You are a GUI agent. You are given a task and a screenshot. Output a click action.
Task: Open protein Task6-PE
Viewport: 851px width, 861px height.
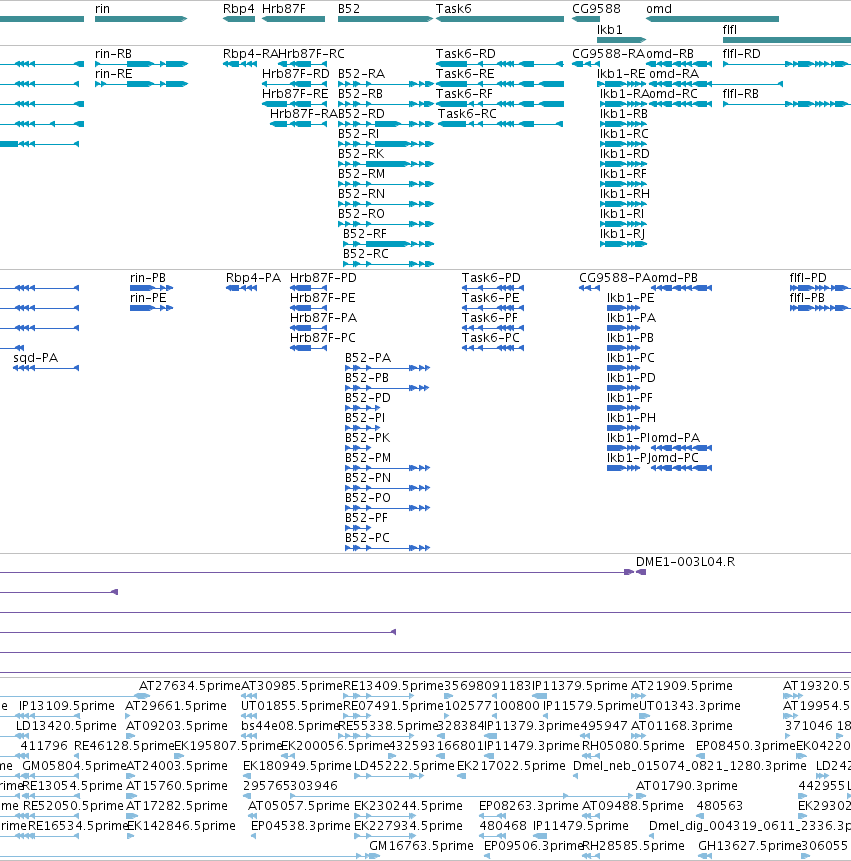(x=490, y=298)
